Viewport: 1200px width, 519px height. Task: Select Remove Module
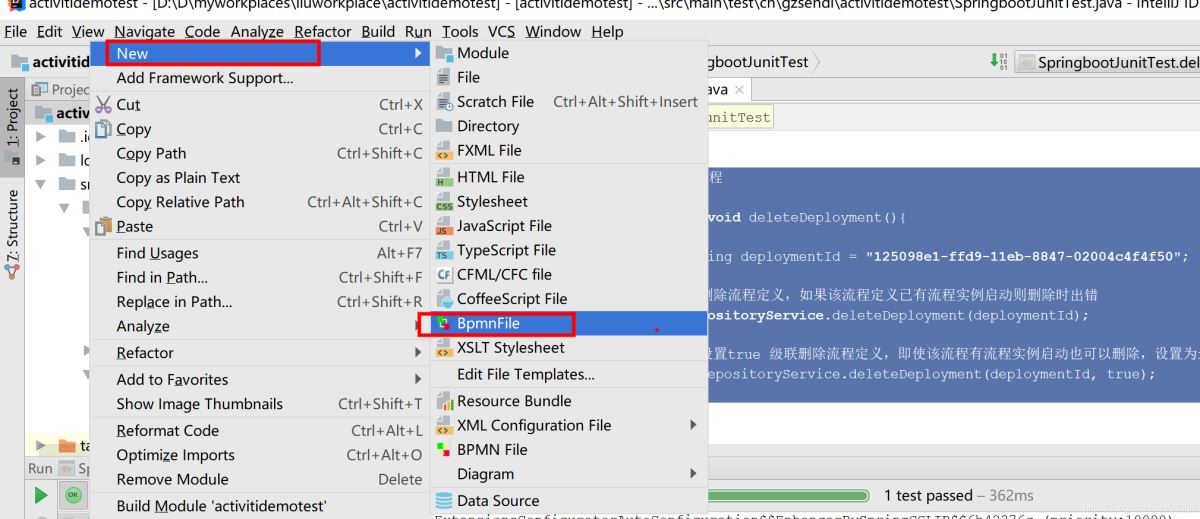[260, 480]
